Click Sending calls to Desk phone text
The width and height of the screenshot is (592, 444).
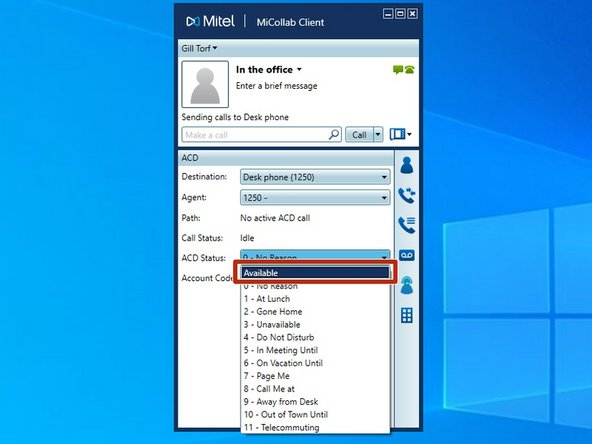point(235,117)
